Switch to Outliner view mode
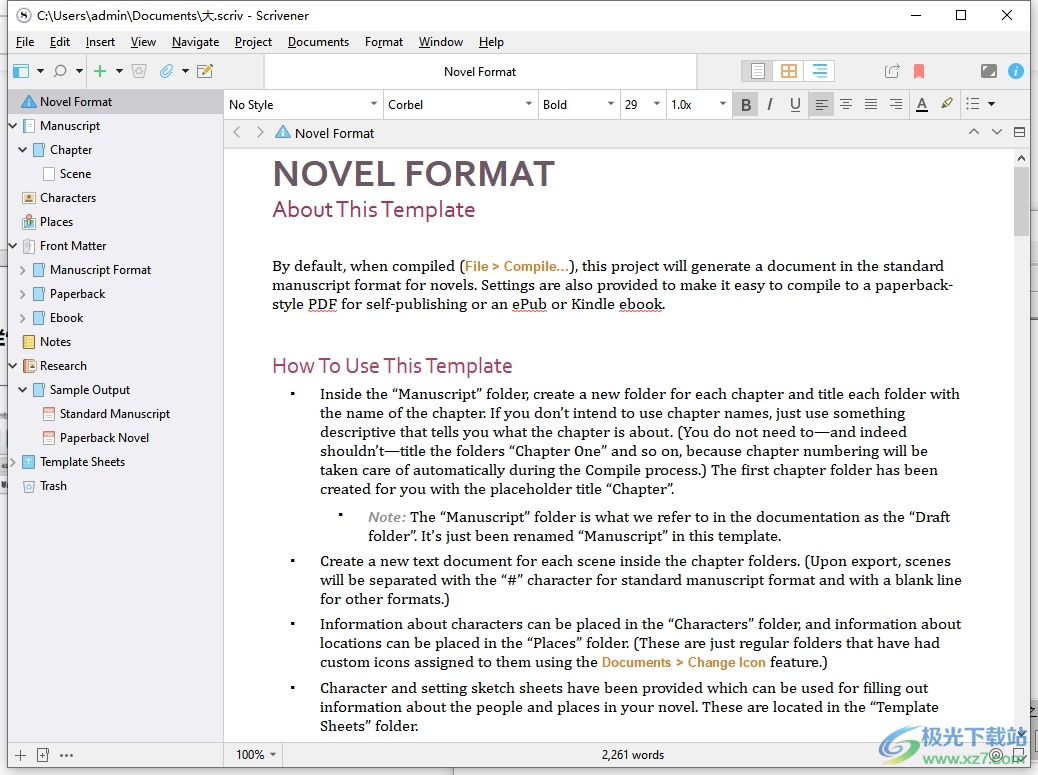 click(x=820, y=71)
